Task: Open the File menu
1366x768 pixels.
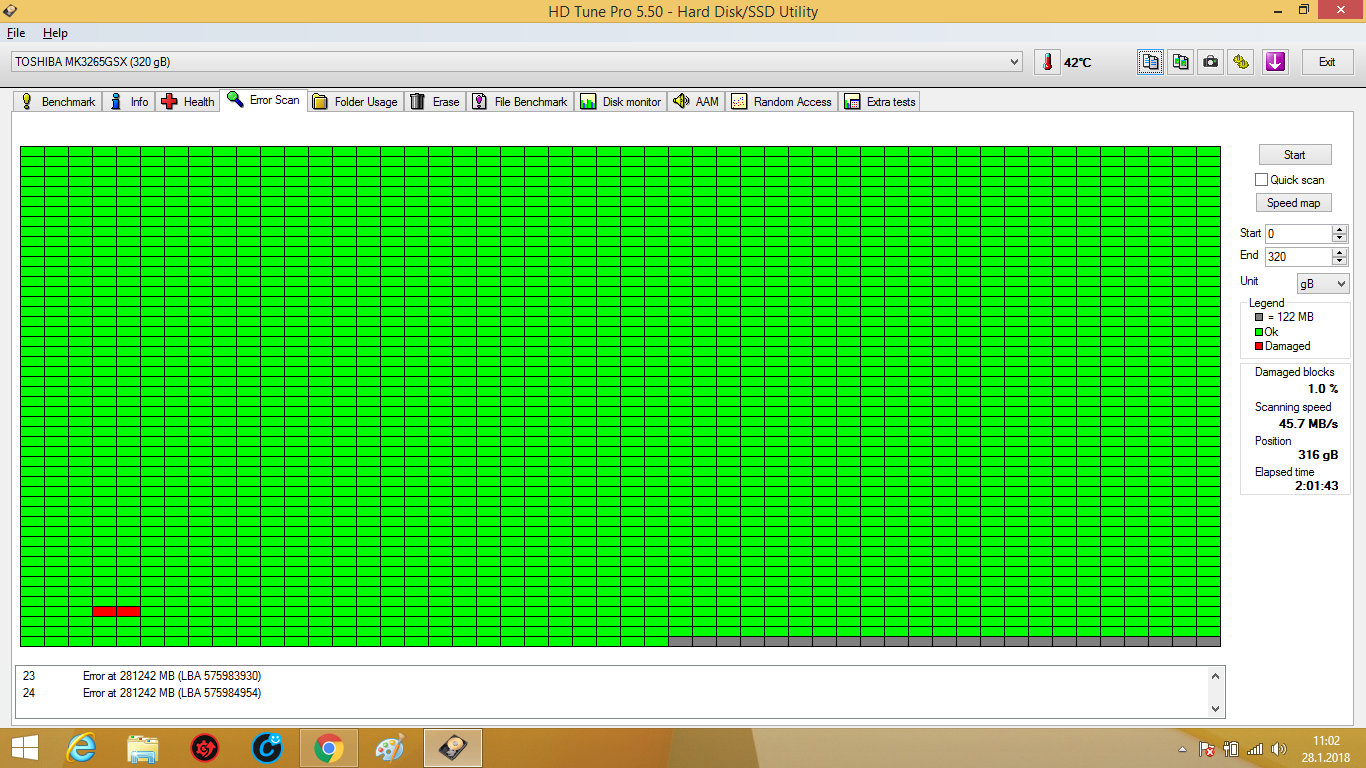Action: click(16, 33)
